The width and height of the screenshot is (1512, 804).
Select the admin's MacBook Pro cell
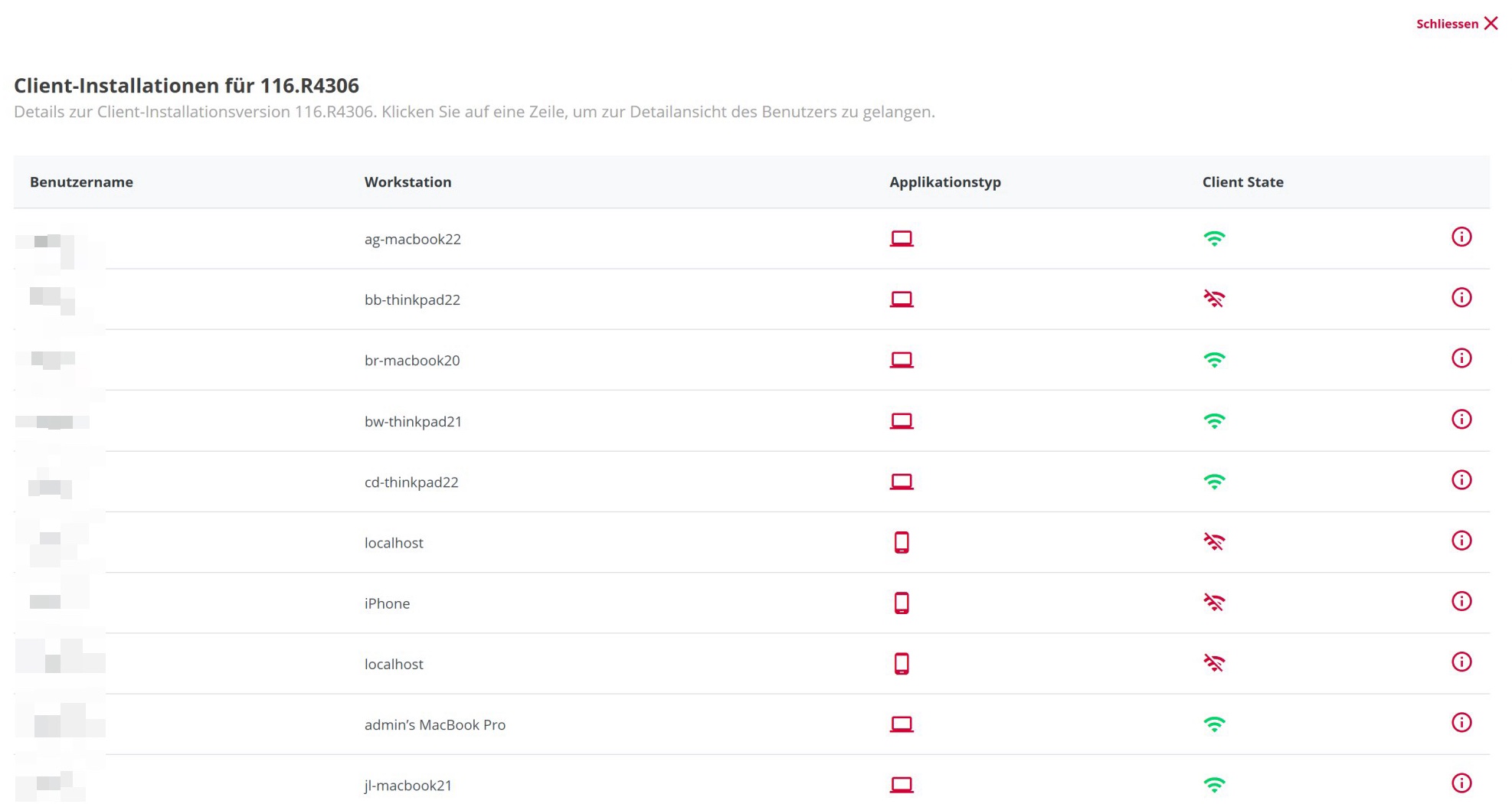point(434,724)
